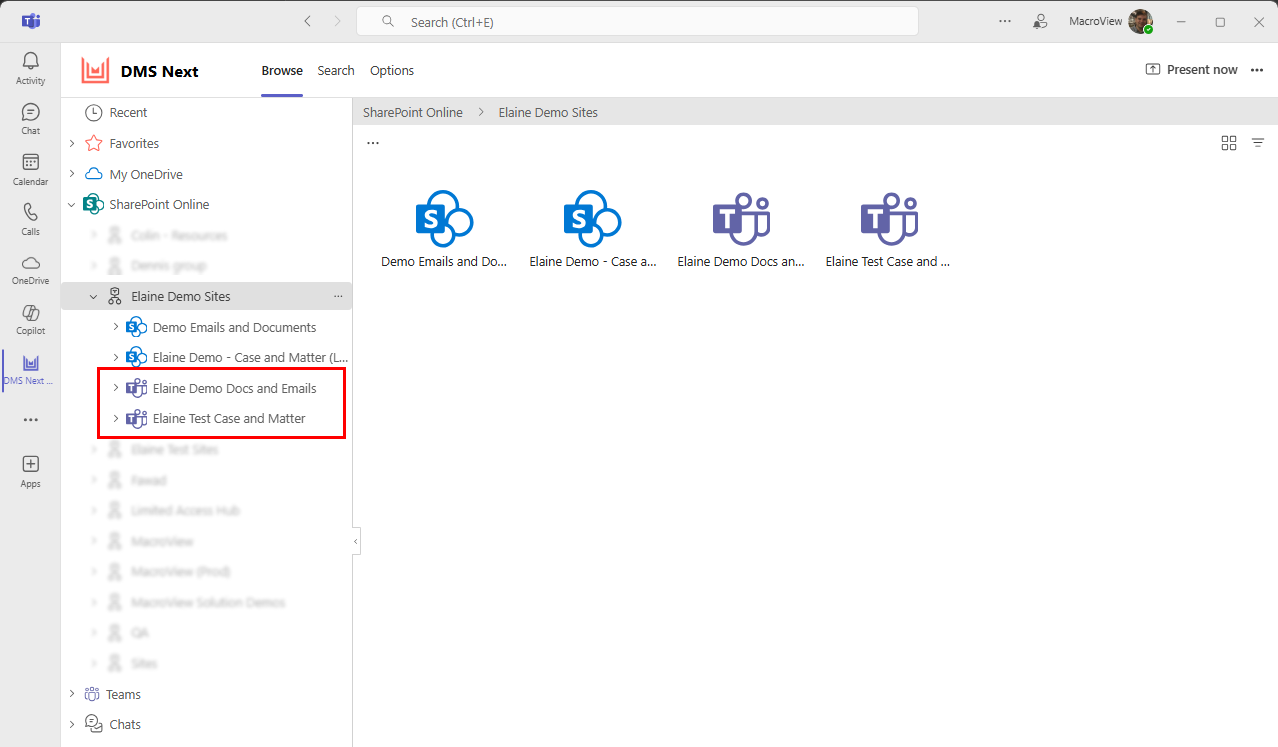This screenshot has height=747, width=1278.
Task: Click the Search (Ctrl+E) box
Action: pos(637,21)
